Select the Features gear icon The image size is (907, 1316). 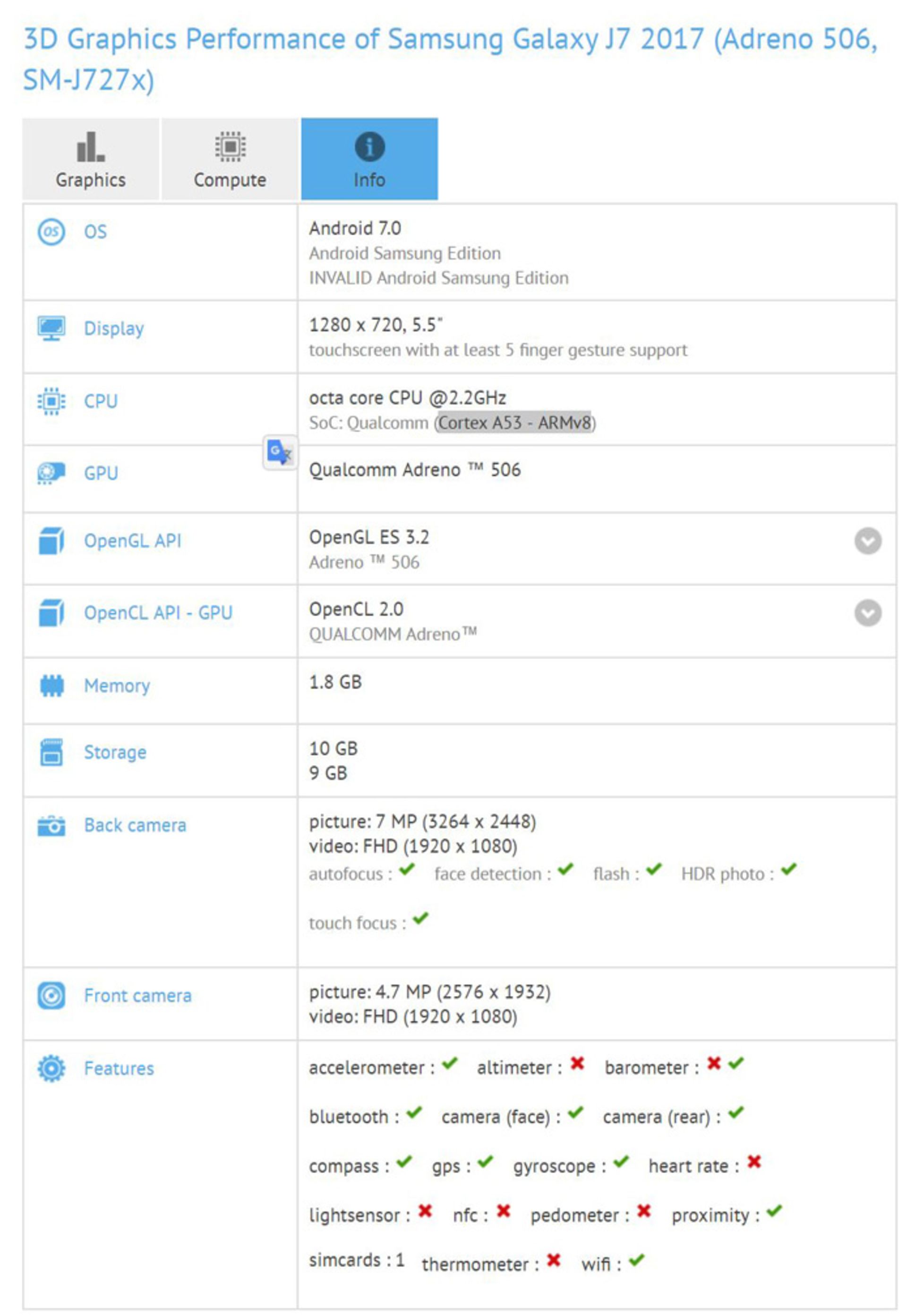51,1069
